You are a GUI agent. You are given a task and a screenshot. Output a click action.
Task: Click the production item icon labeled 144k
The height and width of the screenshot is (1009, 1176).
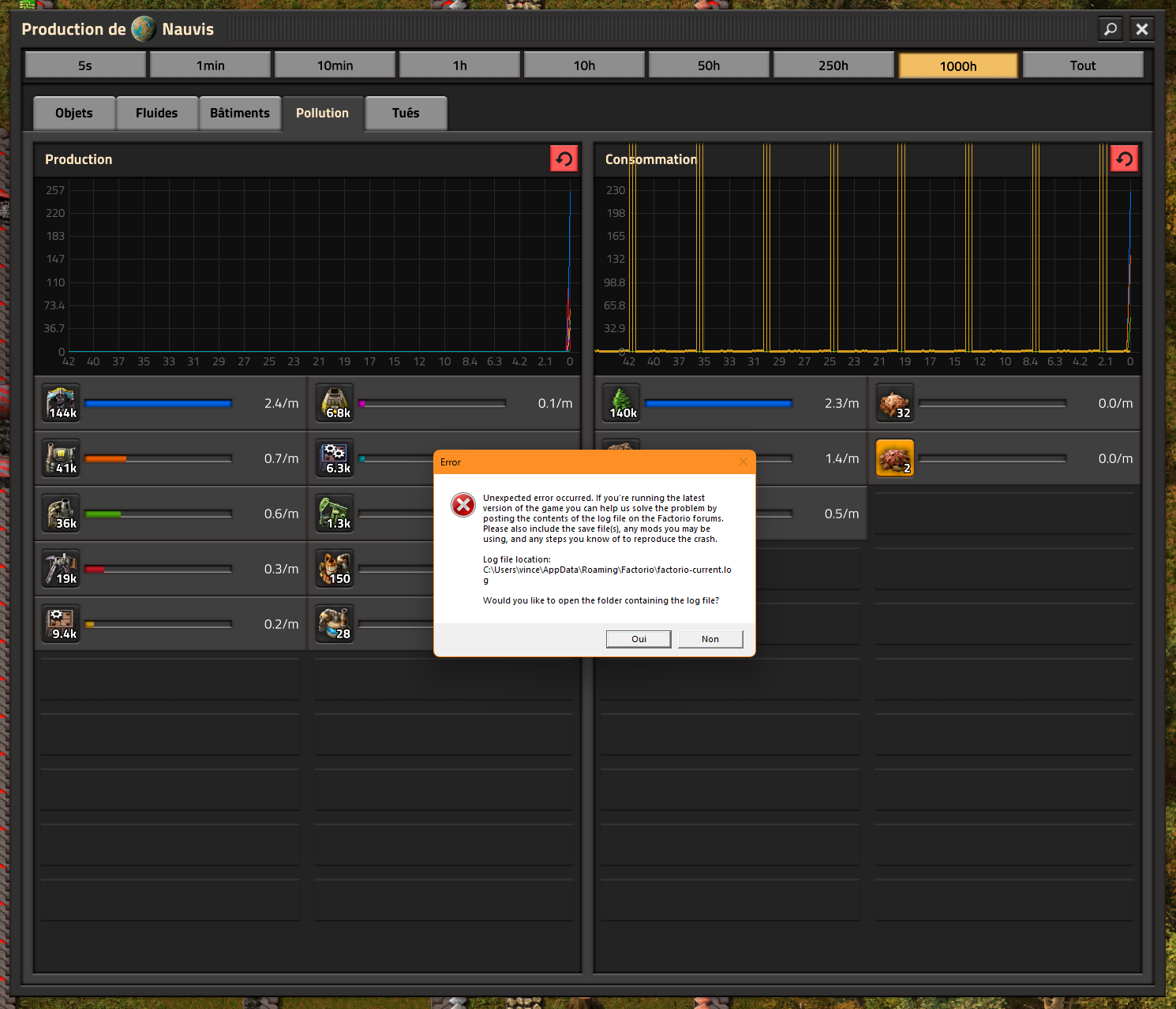click(x=62, y=403)
